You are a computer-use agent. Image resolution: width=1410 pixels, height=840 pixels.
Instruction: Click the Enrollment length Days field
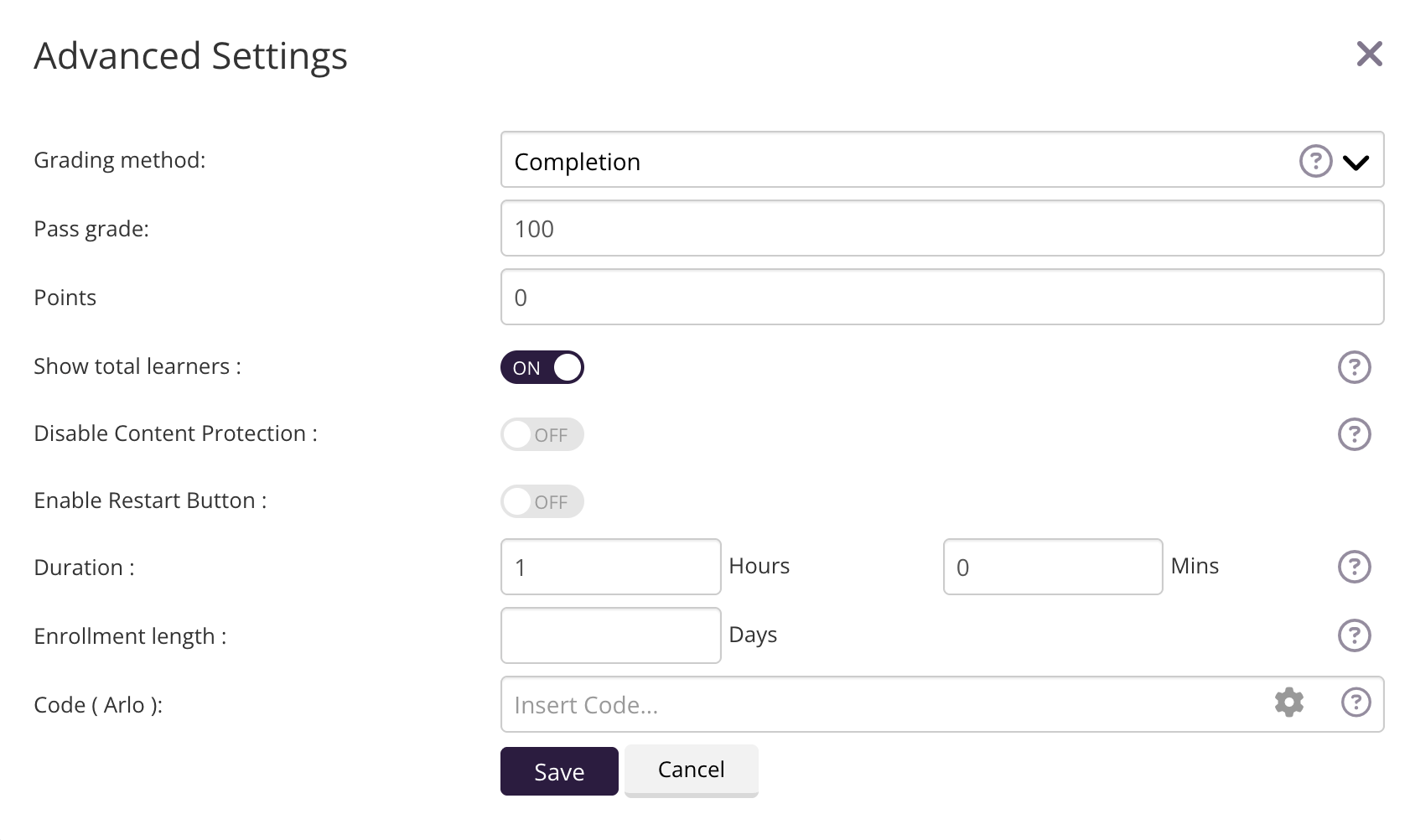[610, 636]
